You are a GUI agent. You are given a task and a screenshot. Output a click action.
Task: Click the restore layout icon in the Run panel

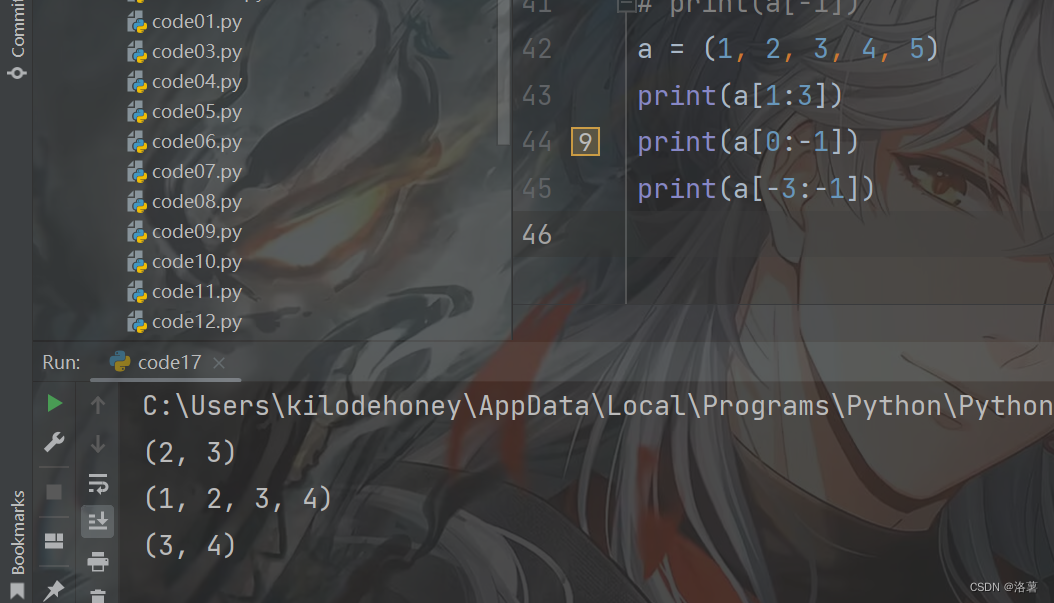(54, 541)
